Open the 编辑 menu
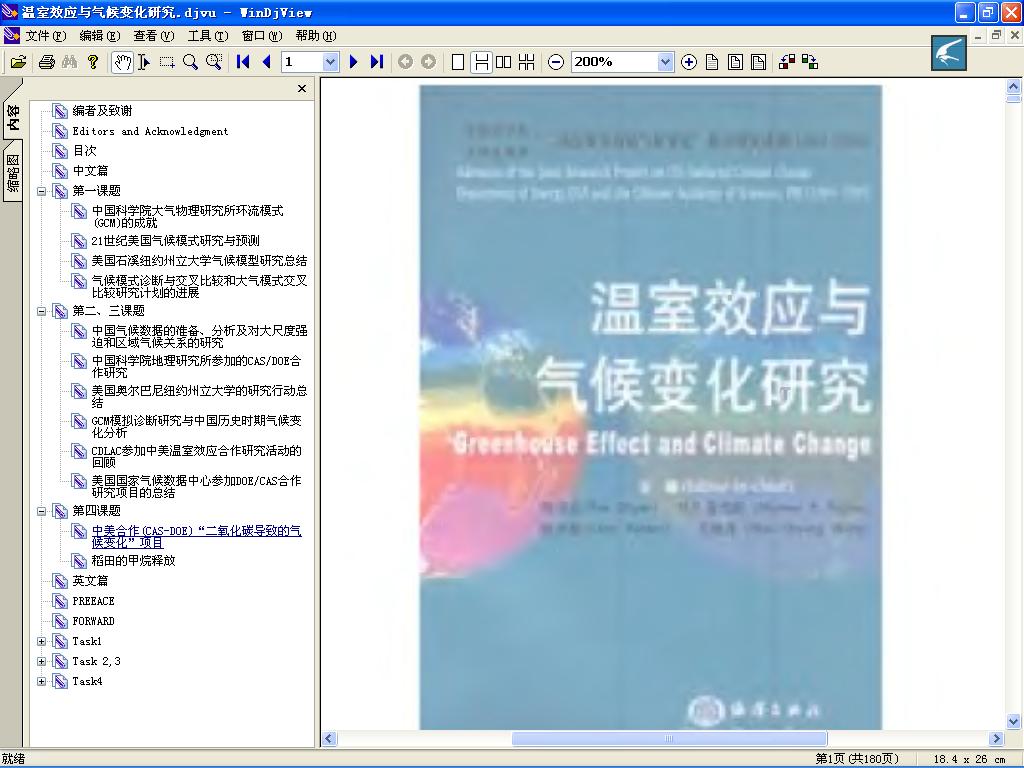 pos(99,35)
